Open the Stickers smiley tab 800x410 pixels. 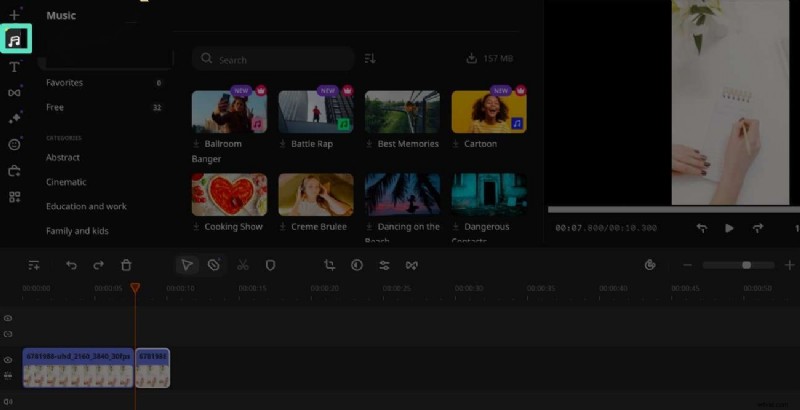click(14, 144)
